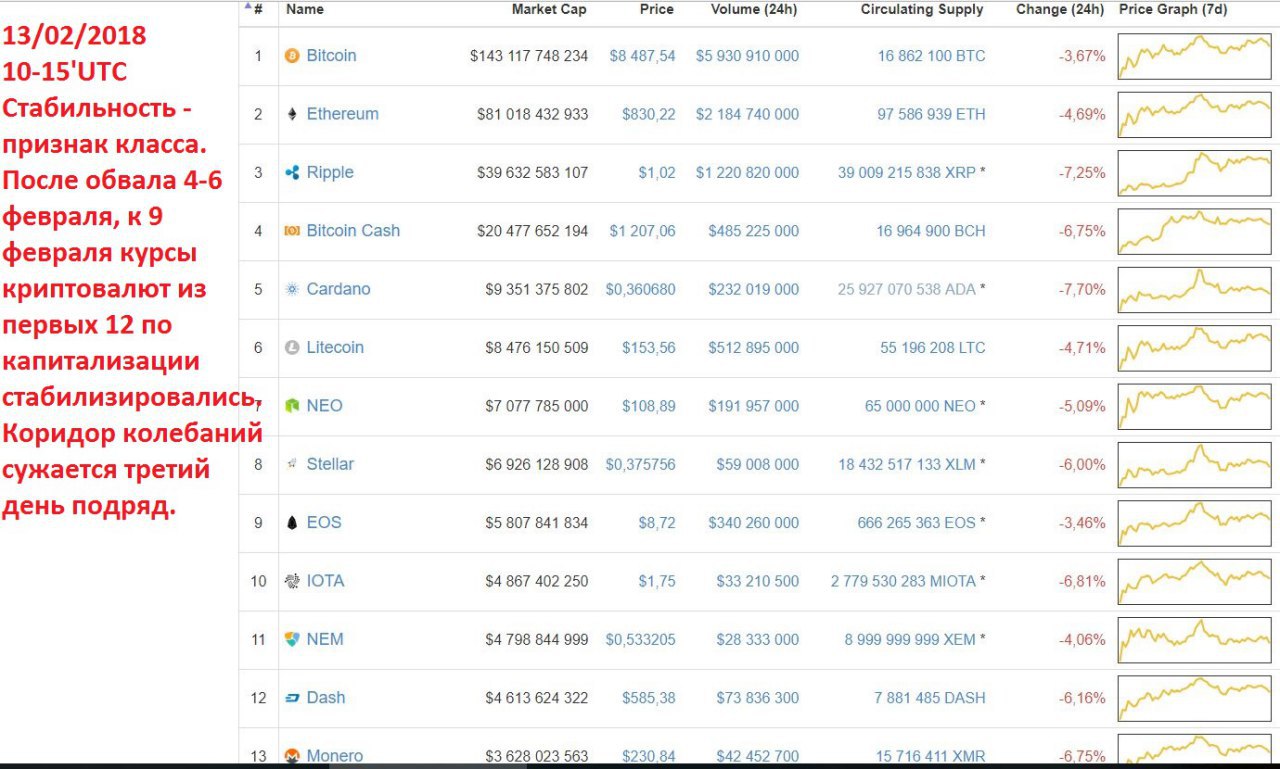Click Ripple change value -7,25%

[1082, 173]
